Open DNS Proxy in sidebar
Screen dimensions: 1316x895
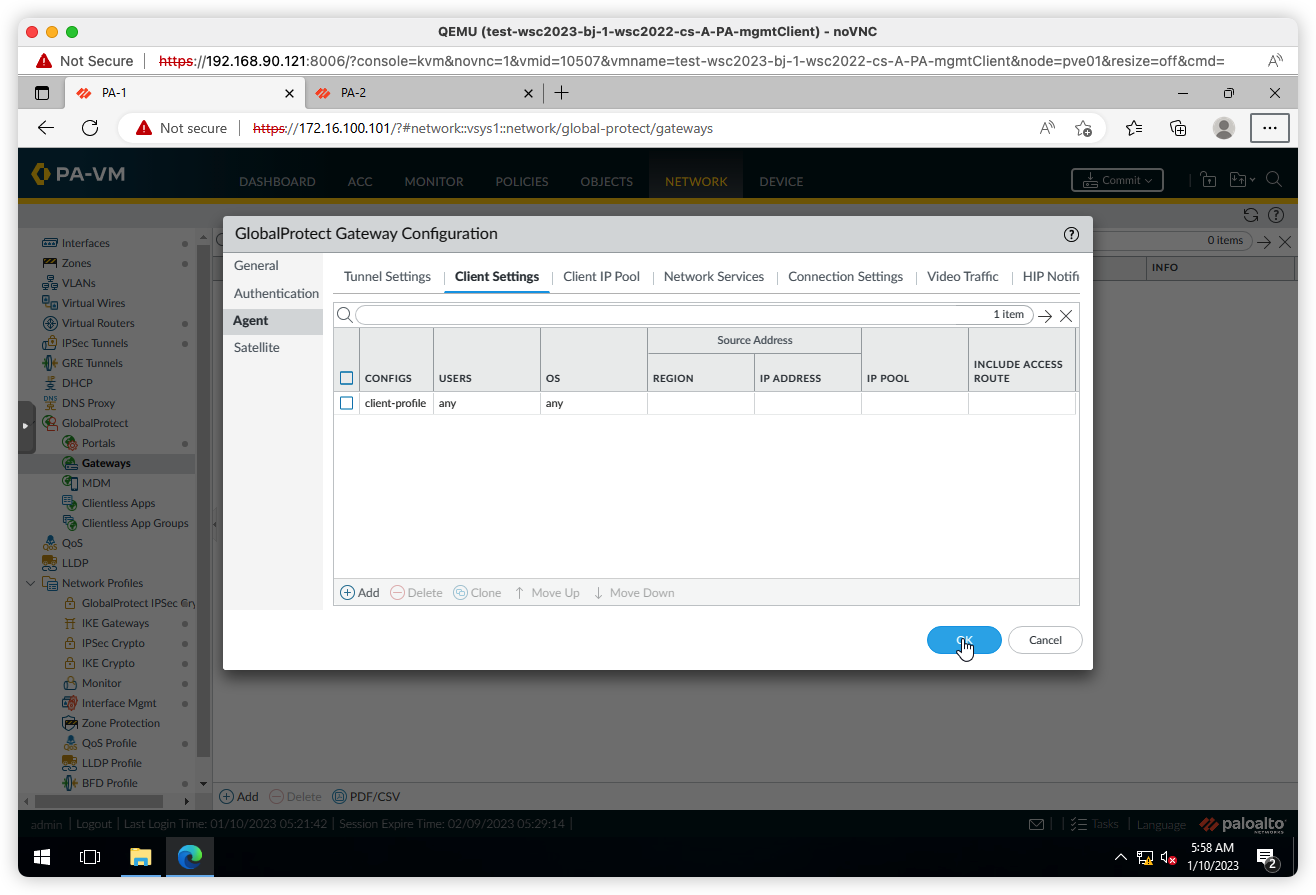(x=88, y=403)
